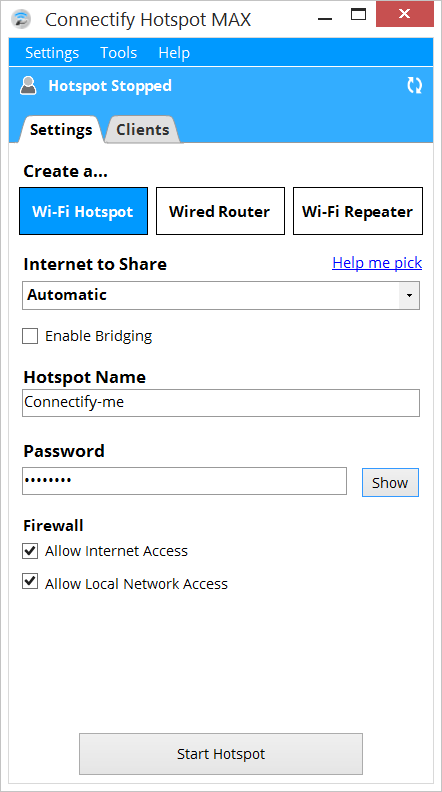Open the Tools menu

pyautogui.click(x=119, y=53)
